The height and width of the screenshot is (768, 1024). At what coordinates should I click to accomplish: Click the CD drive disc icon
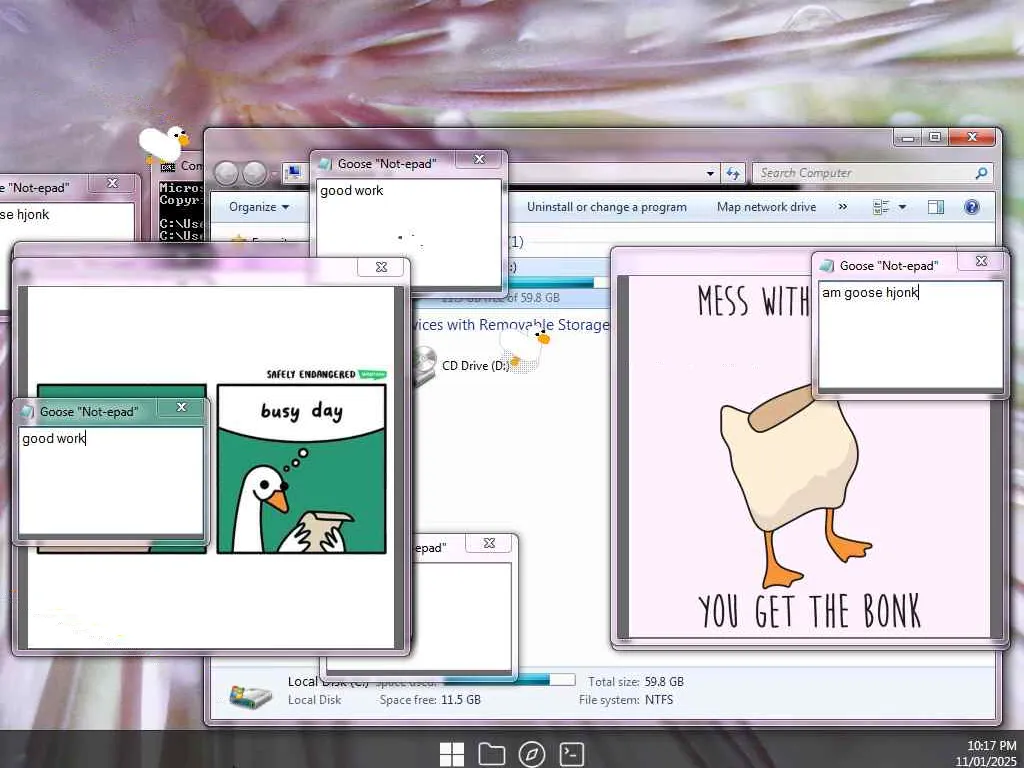(x=425, y=366)
